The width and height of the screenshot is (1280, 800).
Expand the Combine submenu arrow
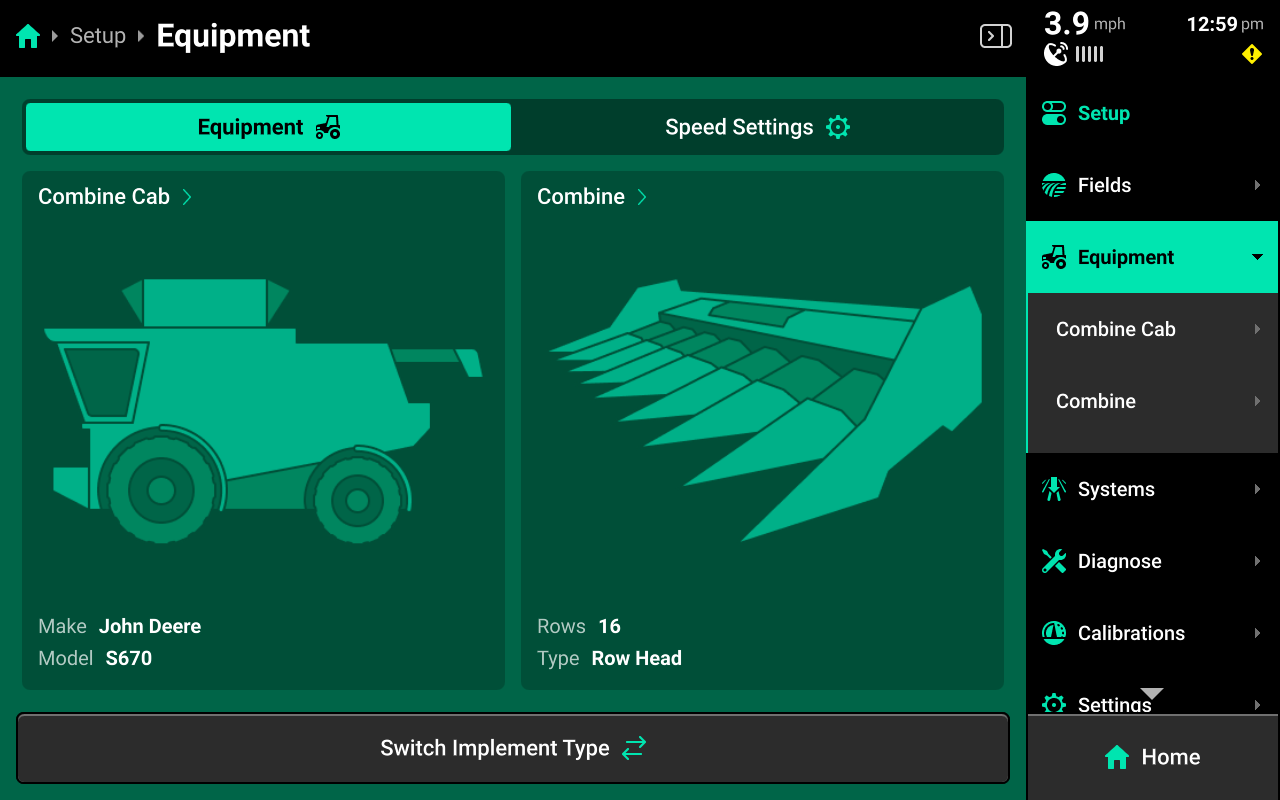coord(1257,401)
